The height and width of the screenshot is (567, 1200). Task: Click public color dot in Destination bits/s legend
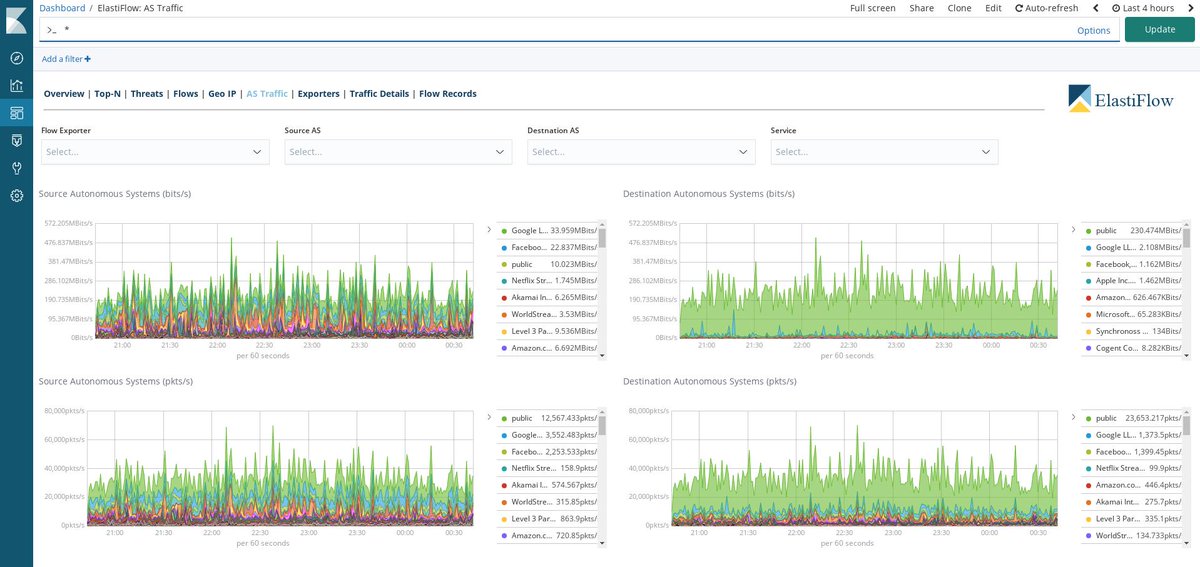tap(1088, 231)
